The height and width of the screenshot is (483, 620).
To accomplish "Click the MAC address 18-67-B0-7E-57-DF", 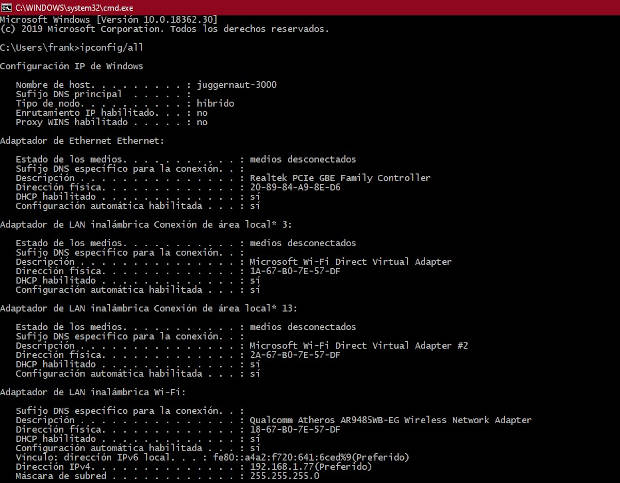I will 295,429.
